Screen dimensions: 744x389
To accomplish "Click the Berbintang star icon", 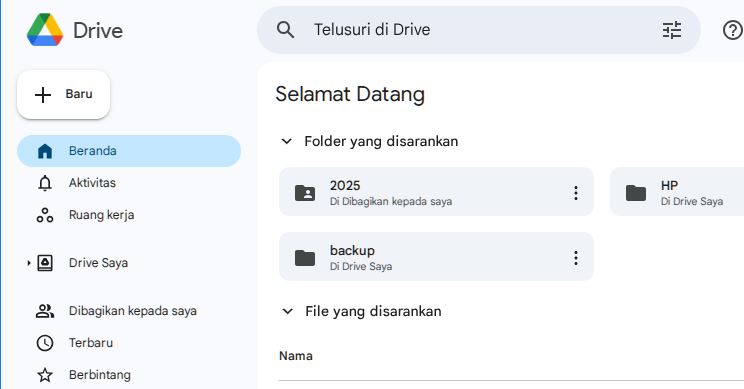I will (x=45, y=375).
